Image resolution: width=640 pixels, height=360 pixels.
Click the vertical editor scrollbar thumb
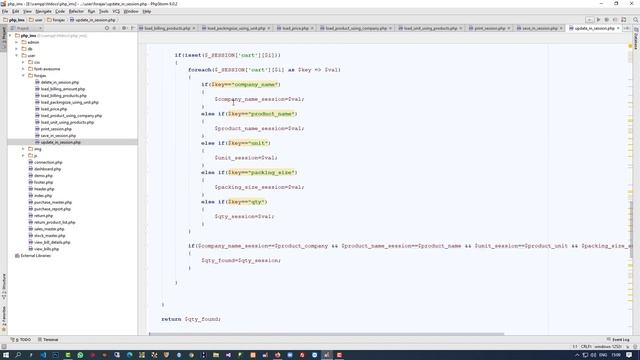click(x=631, y=229)
